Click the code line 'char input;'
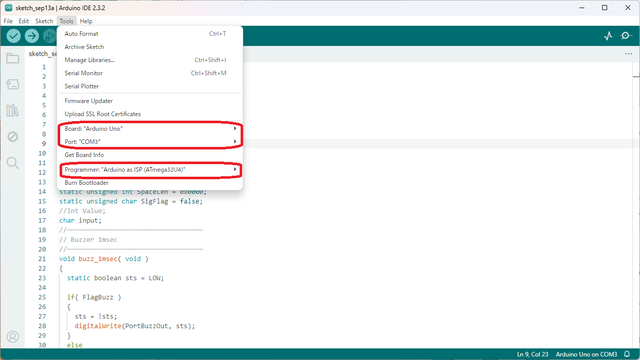The width and height of the screenshot is (640, 360). point(80,220)
